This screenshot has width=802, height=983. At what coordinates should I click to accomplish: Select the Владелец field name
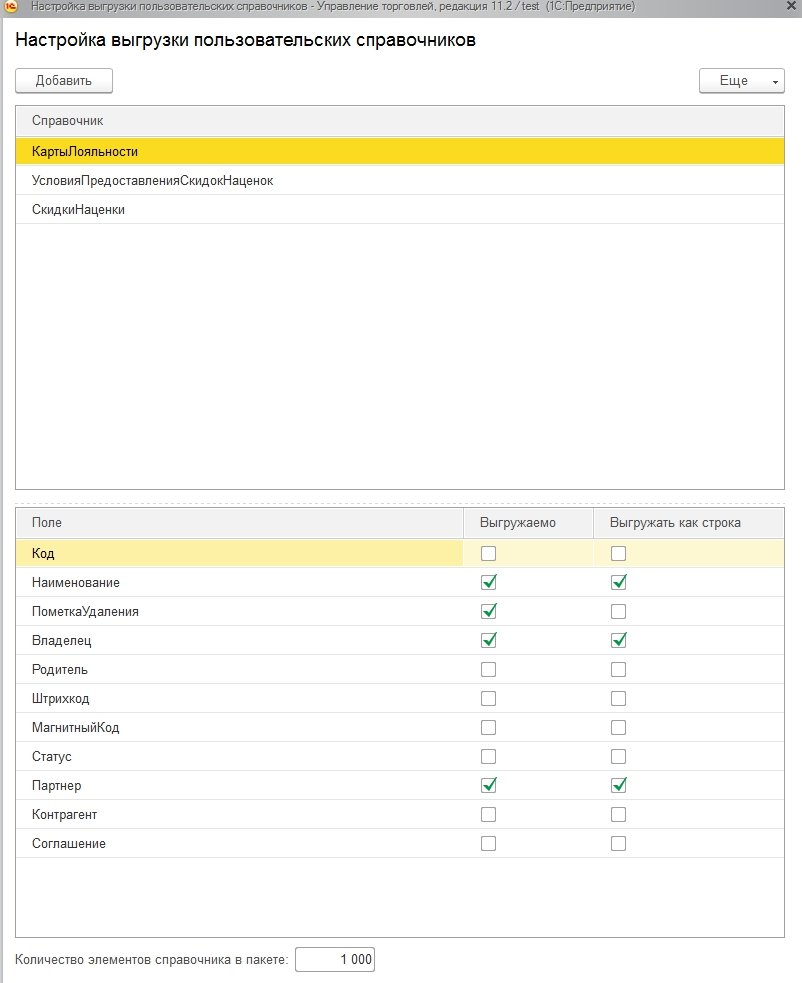(61, 641)
